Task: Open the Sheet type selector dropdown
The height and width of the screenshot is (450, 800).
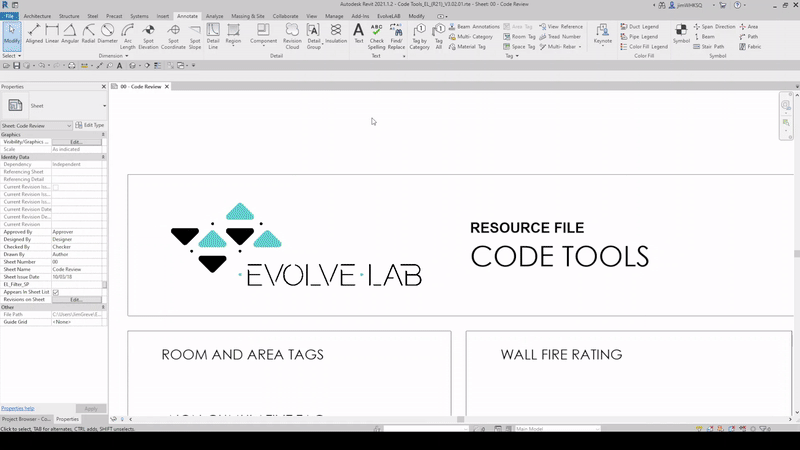Action: point(104,106)
